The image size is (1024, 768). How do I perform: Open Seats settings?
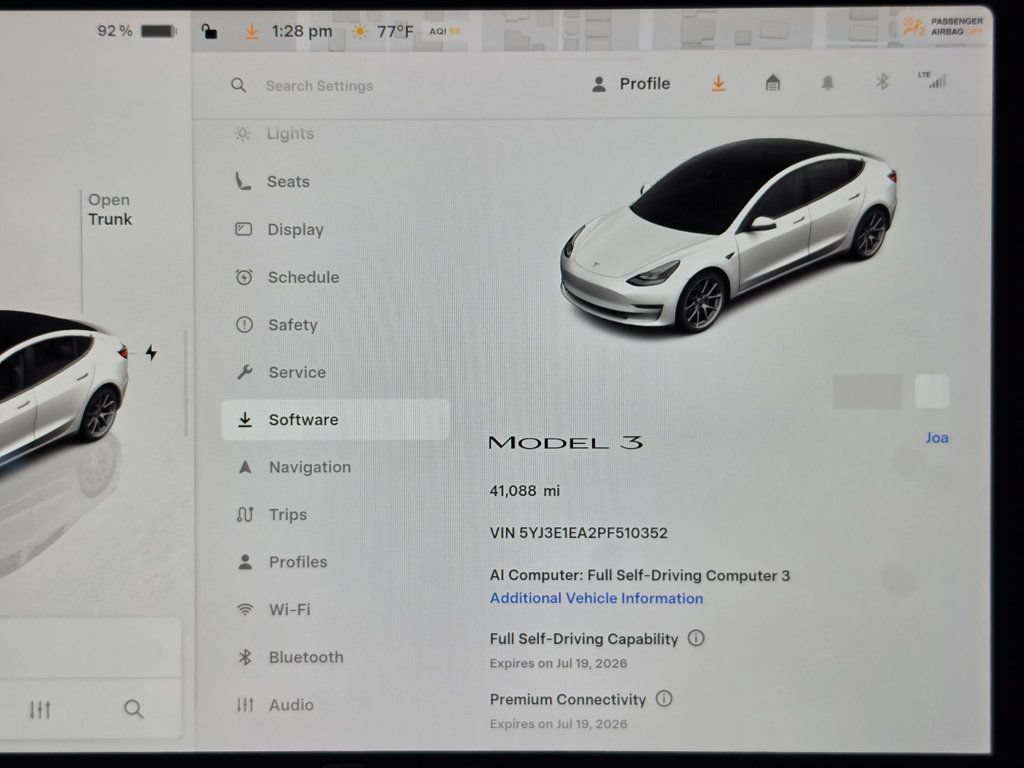[x=272, y=182]
